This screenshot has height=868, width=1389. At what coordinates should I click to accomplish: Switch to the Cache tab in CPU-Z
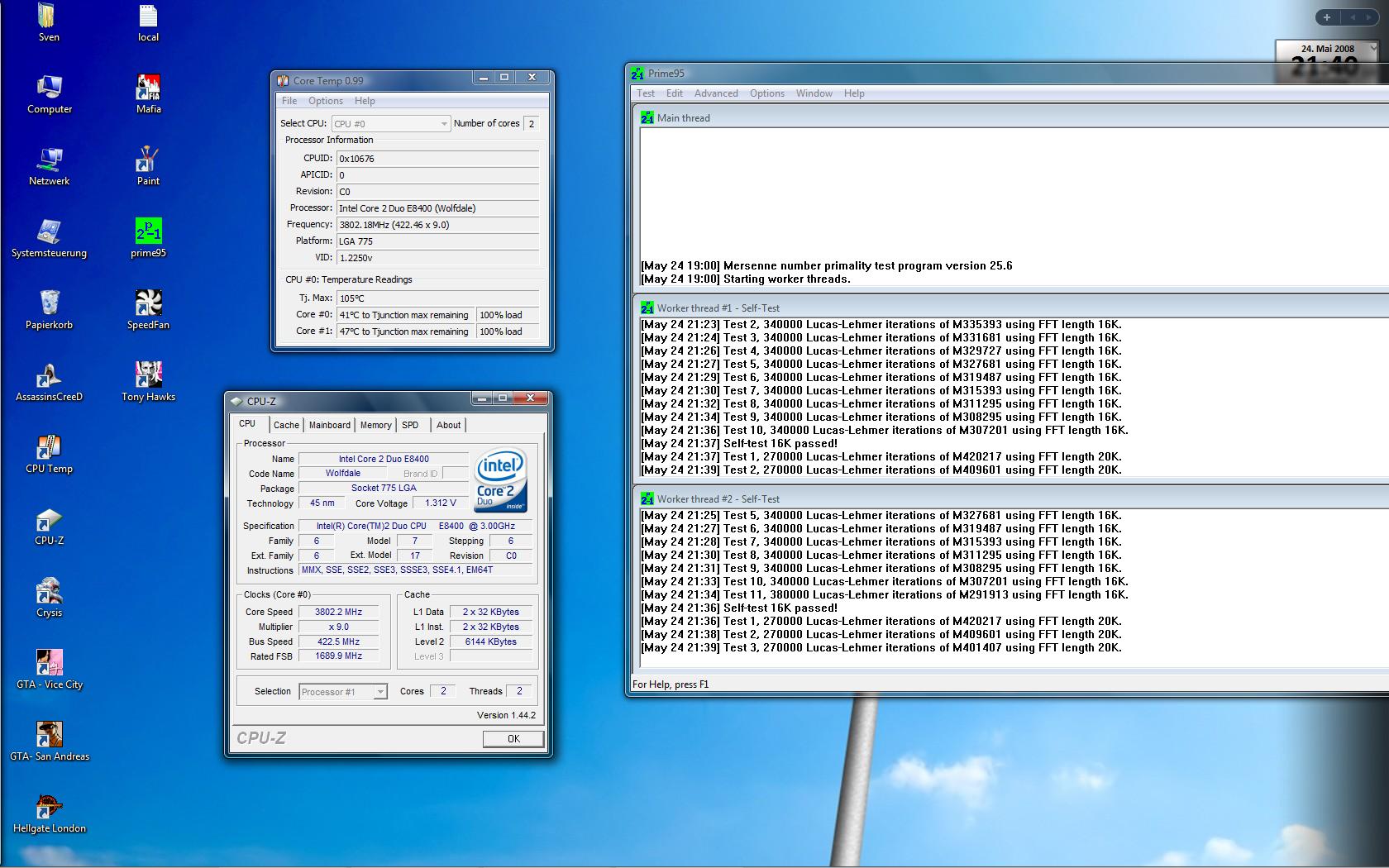(286, 425)
